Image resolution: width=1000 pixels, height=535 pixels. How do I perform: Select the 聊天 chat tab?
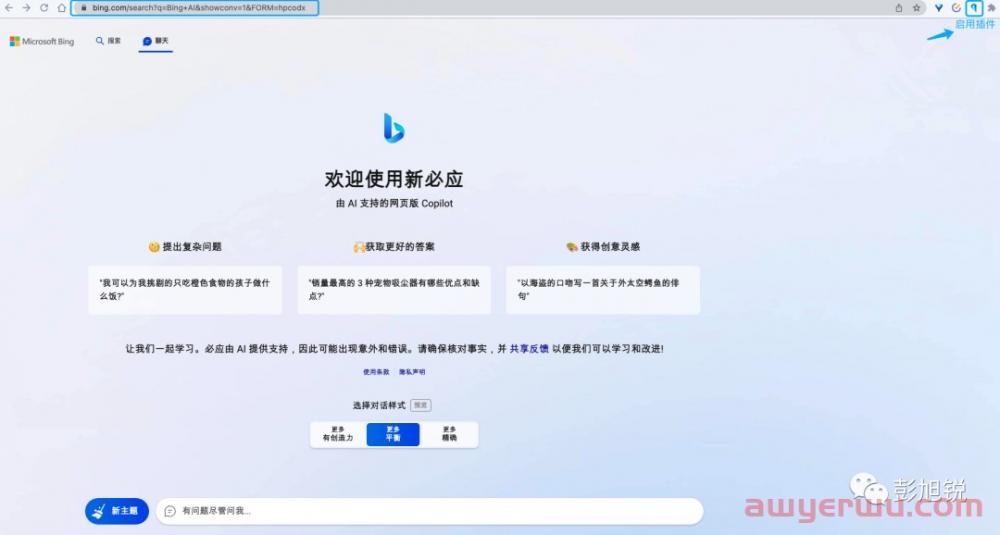156,41
